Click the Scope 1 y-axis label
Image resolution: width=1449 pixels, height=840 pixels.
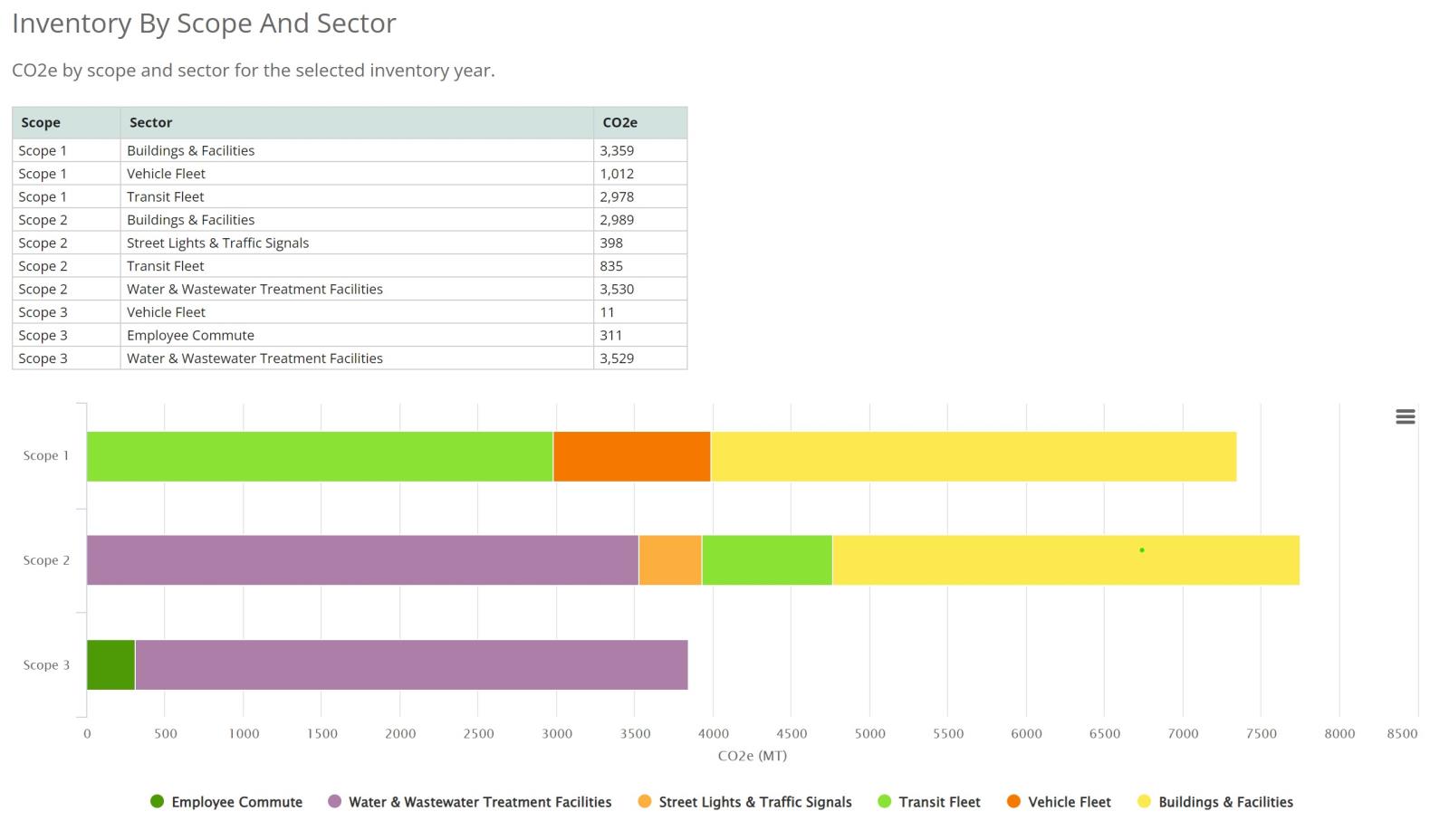46,455
